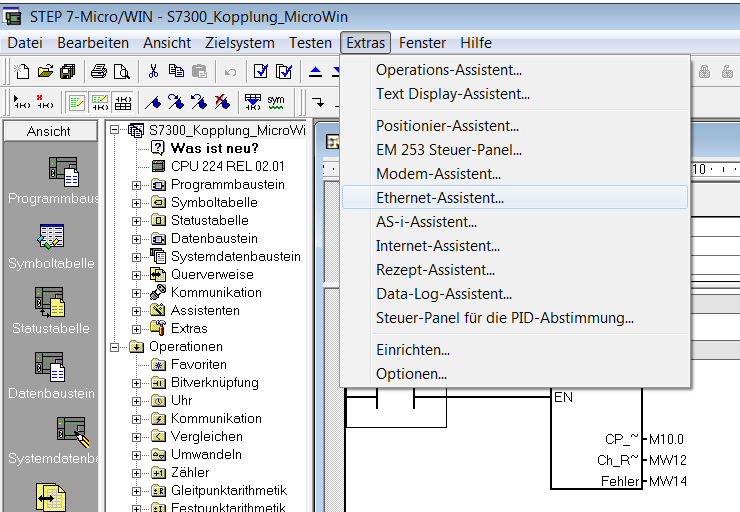740x512 pixels.
Task: Go to previous bookmark icon
Action: point(199,102)
